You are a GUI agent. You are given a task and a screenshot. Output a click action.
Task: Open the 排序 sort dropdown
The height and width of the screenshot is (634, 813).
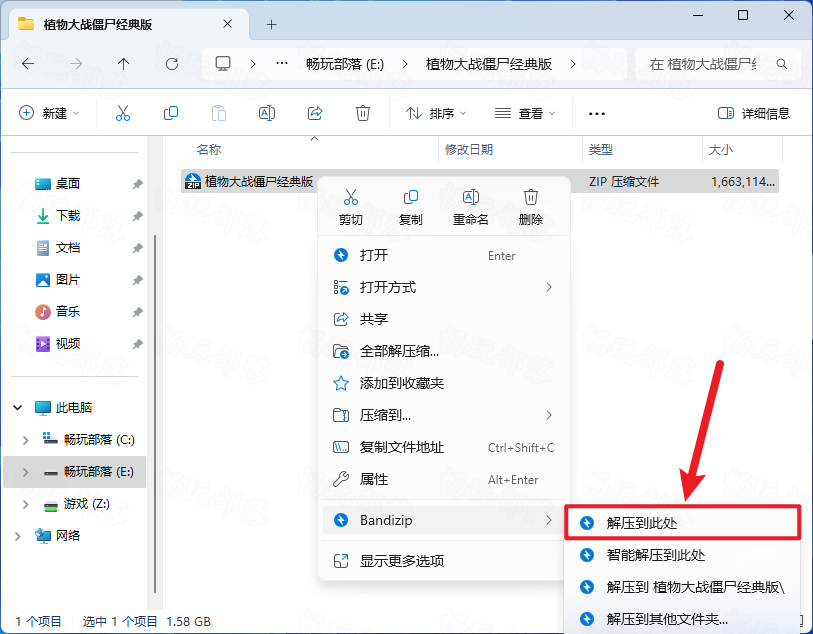point(436,113)
